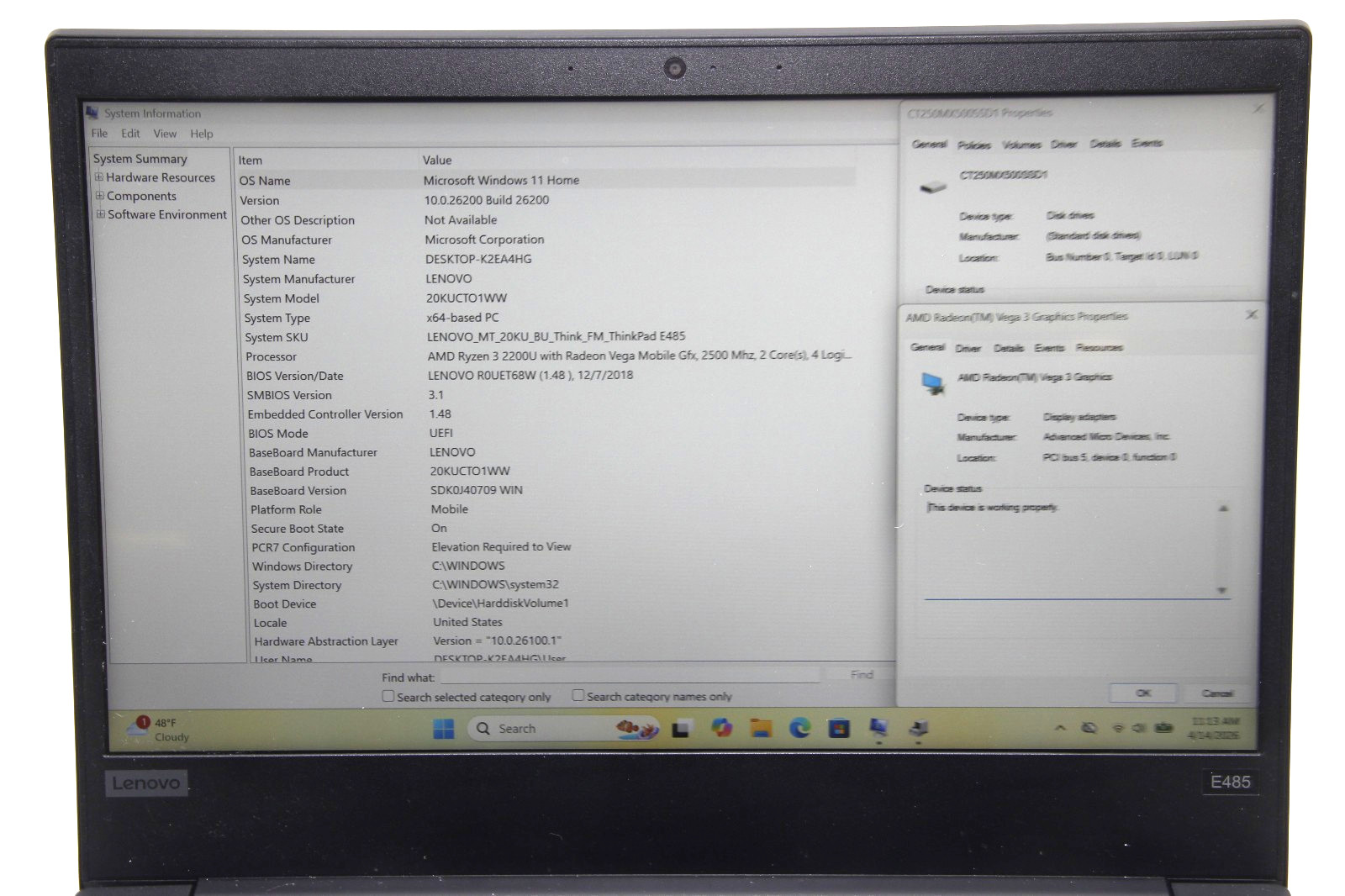1345x896 pixels.
Task: Open the File menu
Action: [99, 134]
